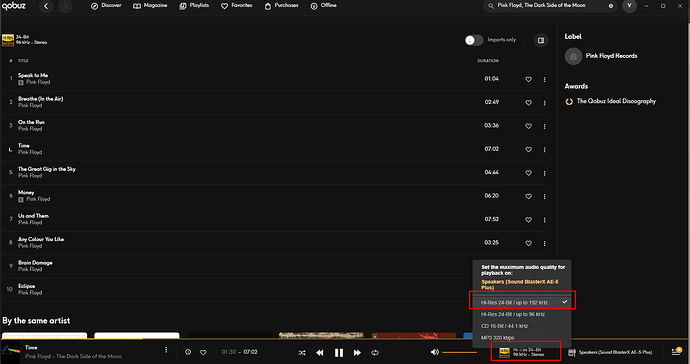Image resolution: width=690 pixels, height=364 pixels.
Task: Mute the volume speaker icon
Action: (x=434, y=352)
